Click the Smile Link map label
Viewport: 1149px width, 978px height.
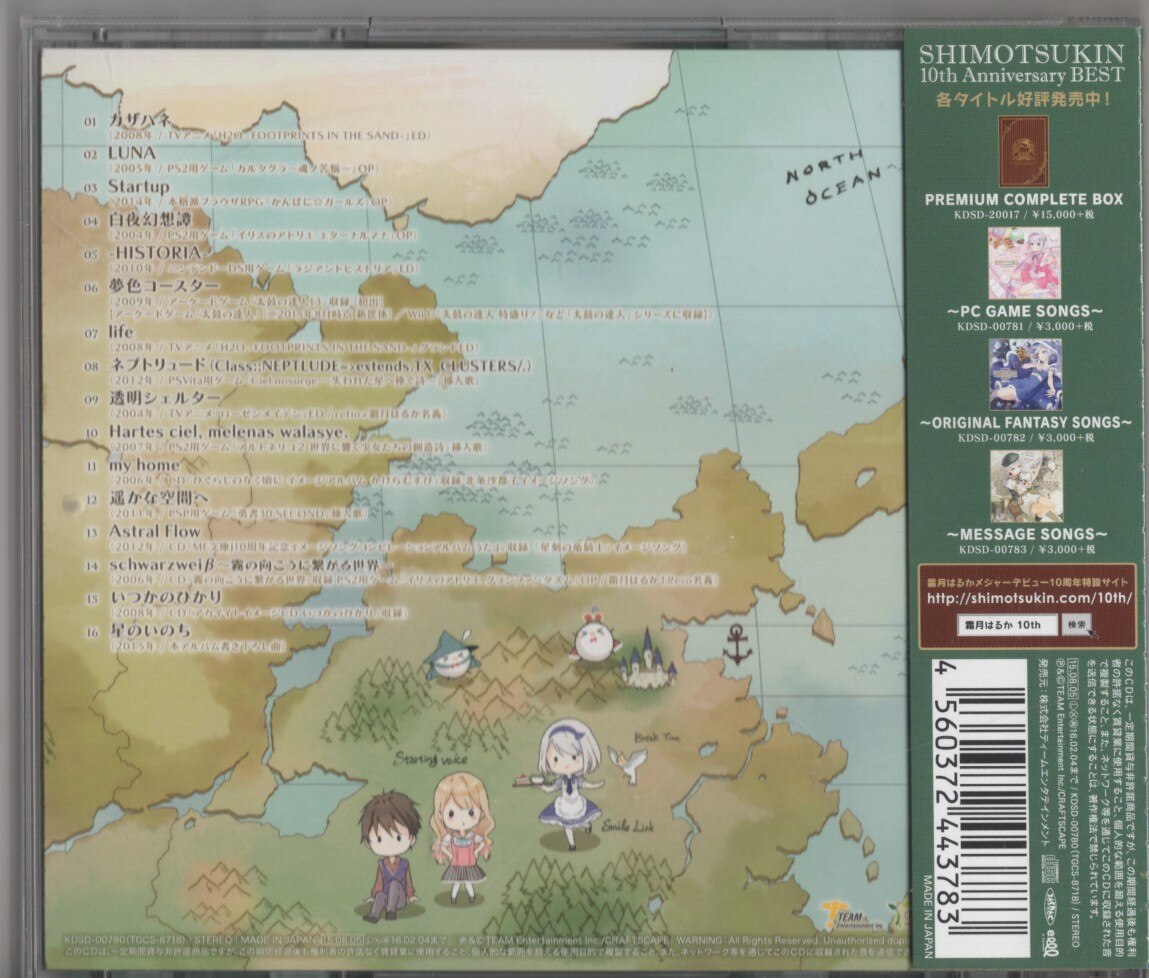(628, 827)
